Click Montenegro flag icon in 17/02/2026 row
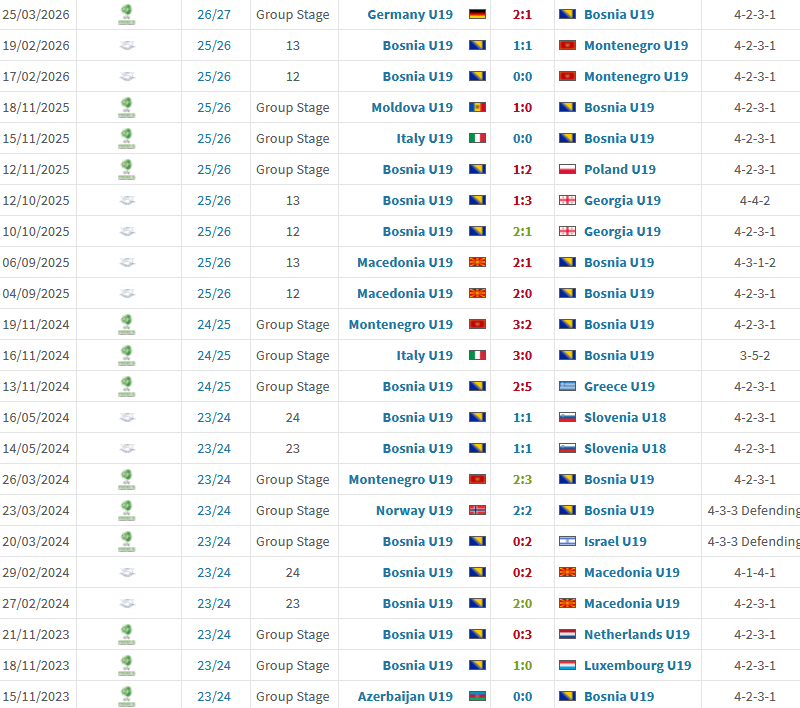The height and width of the screenshot is (708, 800). click(x=567, y=77)
